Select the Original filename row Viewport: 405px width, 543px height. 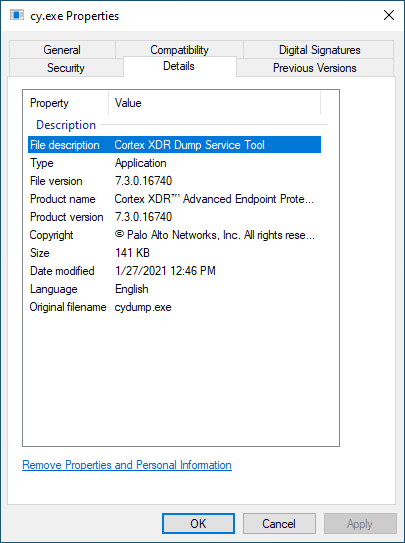174,307
